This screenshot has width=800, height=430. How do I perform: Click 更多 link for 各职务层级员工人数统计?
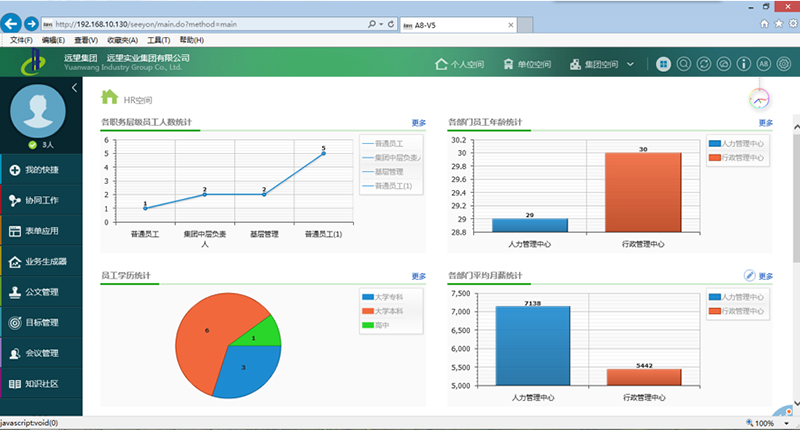419,123
